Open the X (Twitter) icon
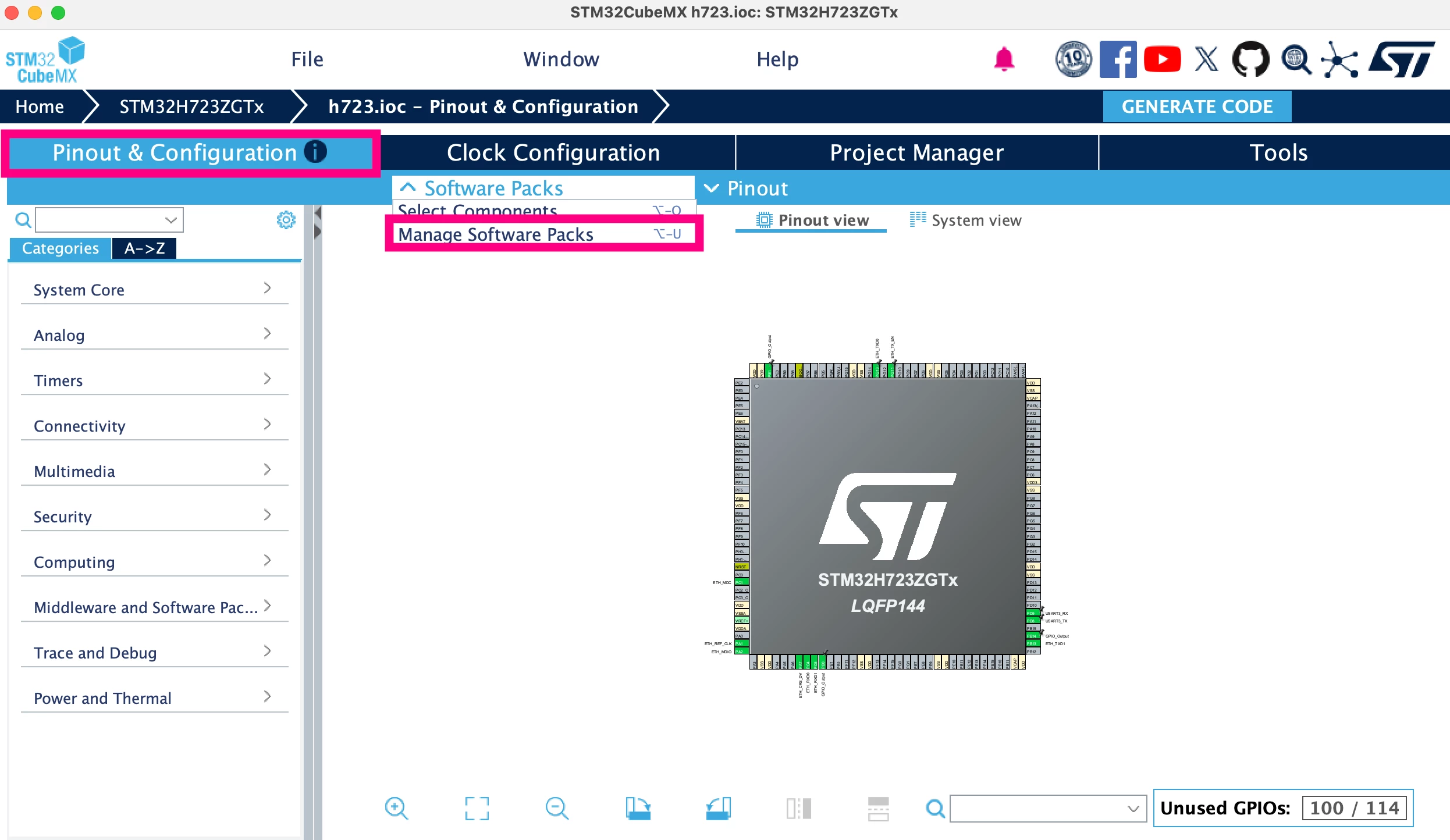 tap(1206, 59)
